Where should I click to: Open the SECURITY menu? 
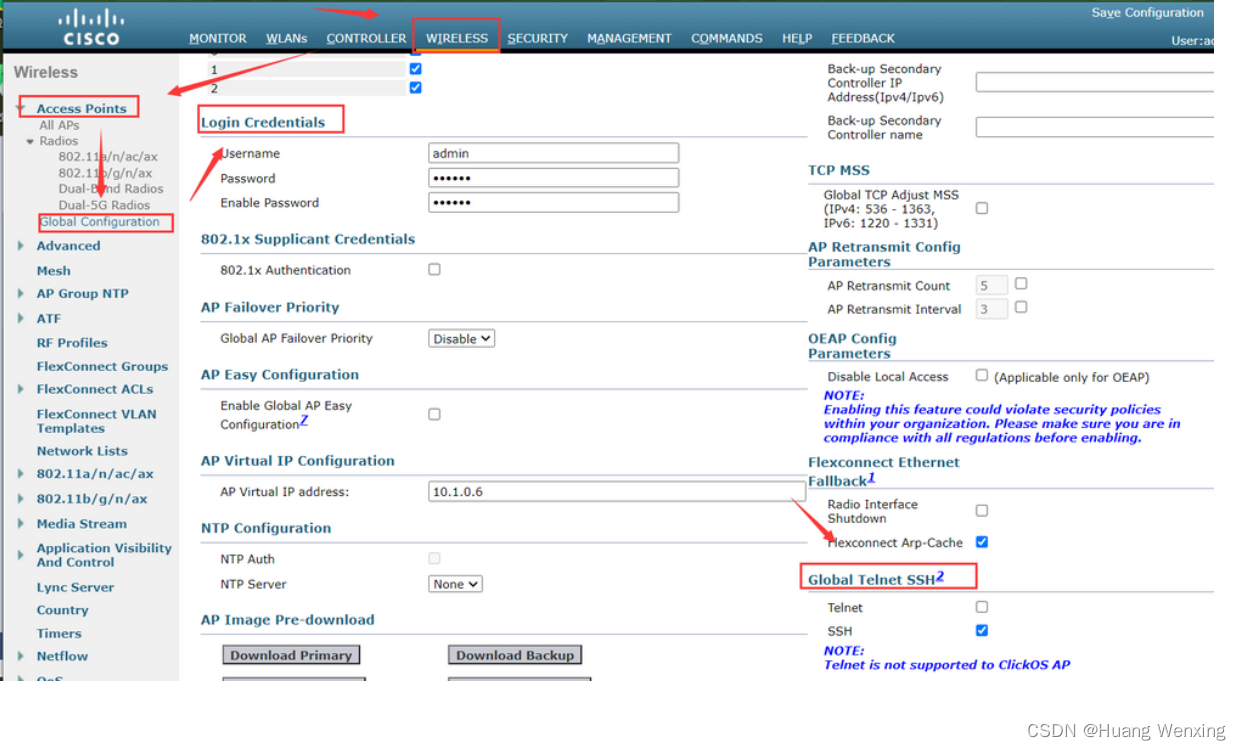pyautogui.click(x=538, y=38)
